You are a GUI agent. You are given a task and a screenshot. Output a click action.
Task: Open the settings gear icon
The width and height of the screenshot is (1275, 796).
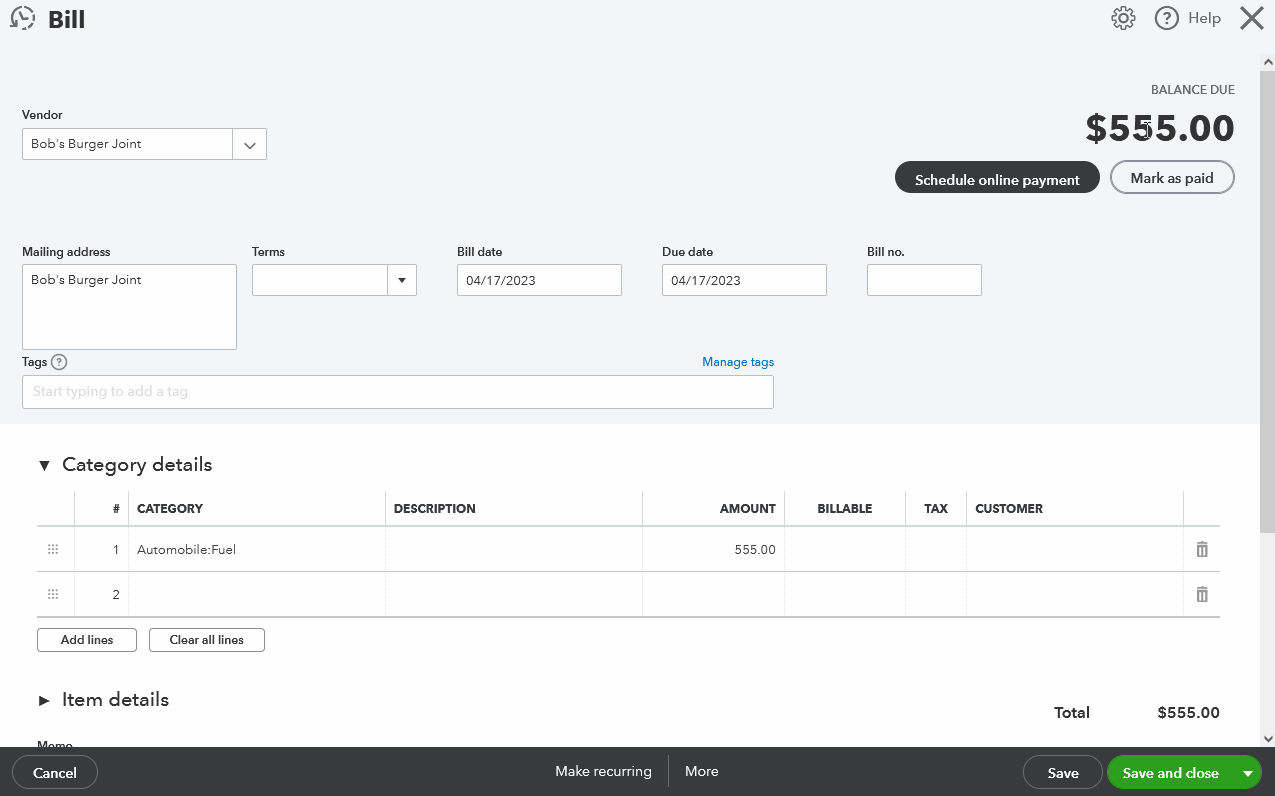coord(1123,18)
